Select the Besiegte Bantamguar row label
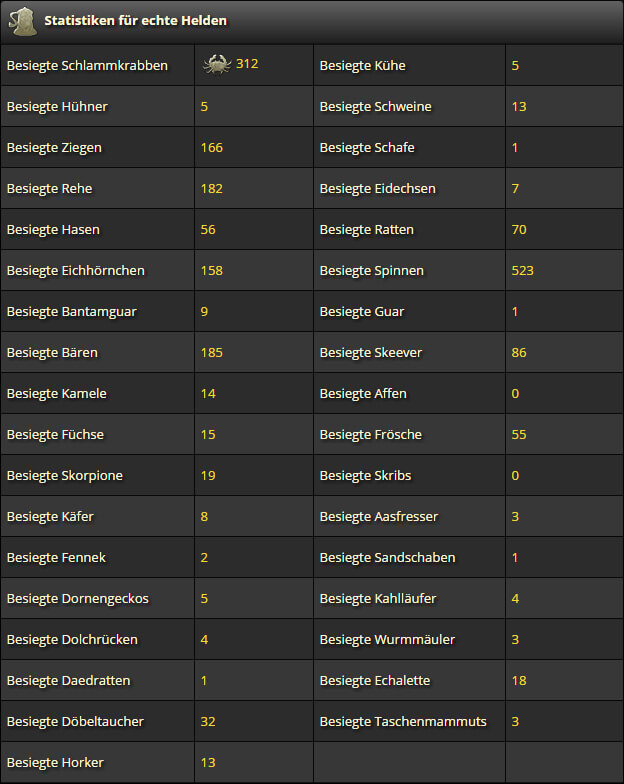Image resolution: width=624 pixels, height=784 pixels. (72, 312)
